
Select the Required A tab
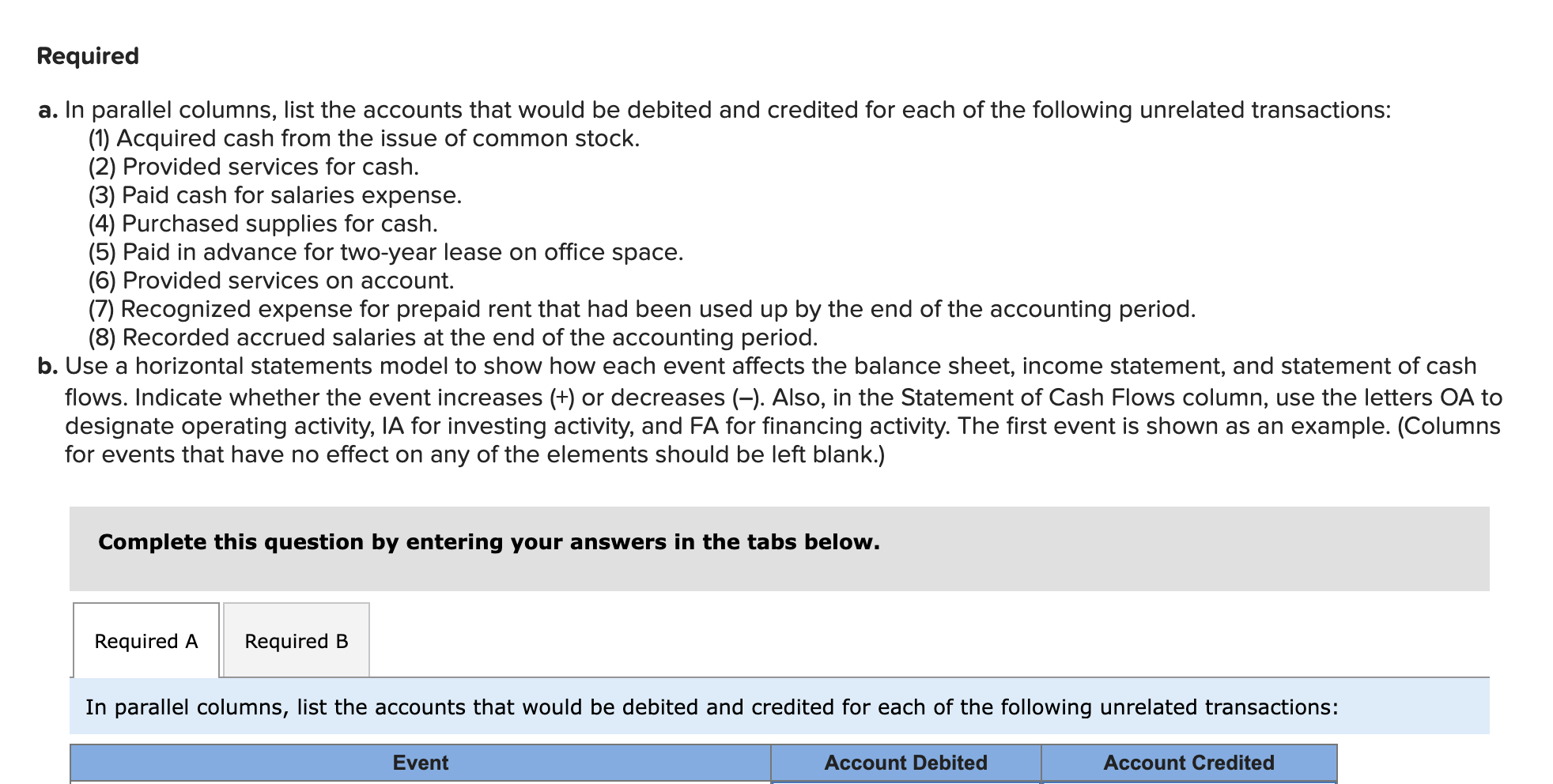(145, 641)
